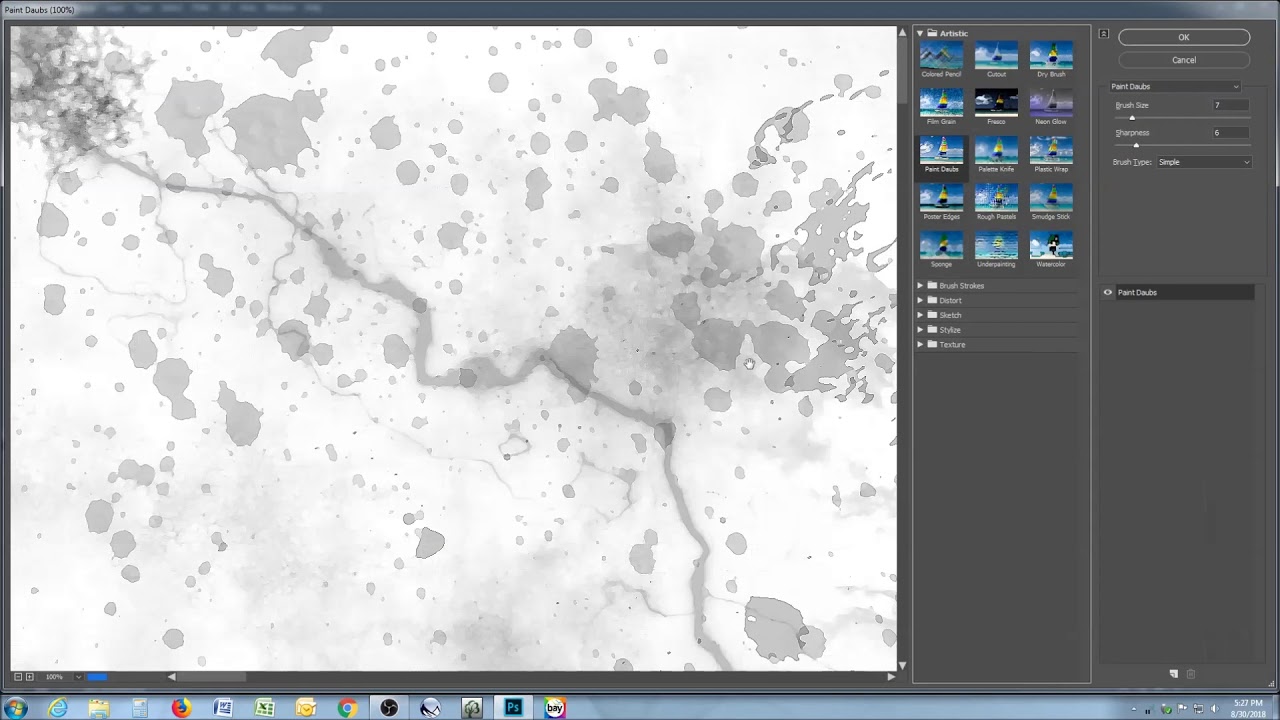Viewport: 1280px width, 720px height.
Task: Add a new effect layer
Action: (x=1174, y=674)
